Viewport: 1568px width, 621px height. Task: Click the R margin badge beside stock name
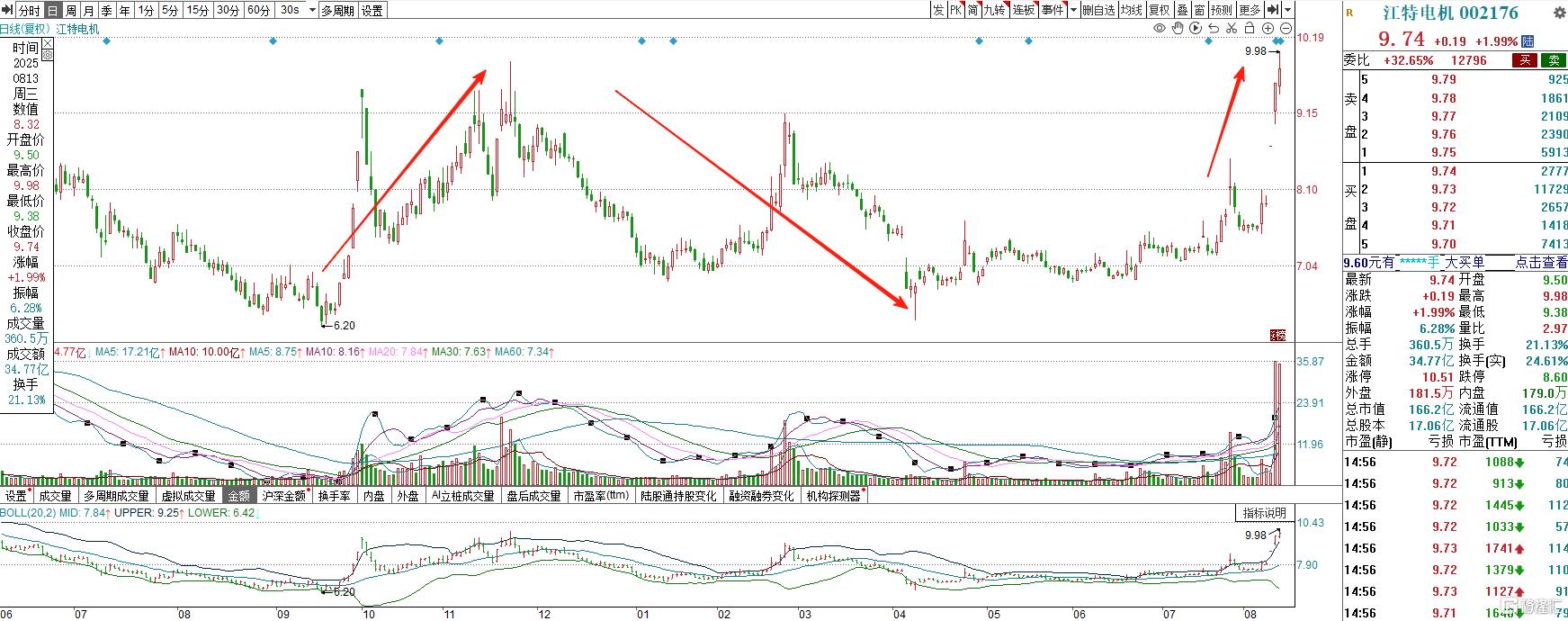pos(1349,13)
